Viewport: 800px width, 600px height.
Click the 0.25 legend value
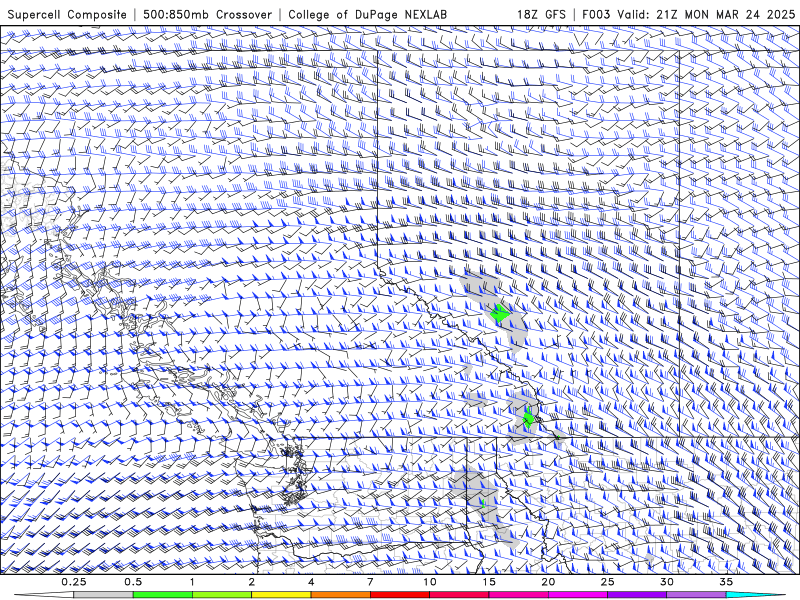(x=74, y=582)
